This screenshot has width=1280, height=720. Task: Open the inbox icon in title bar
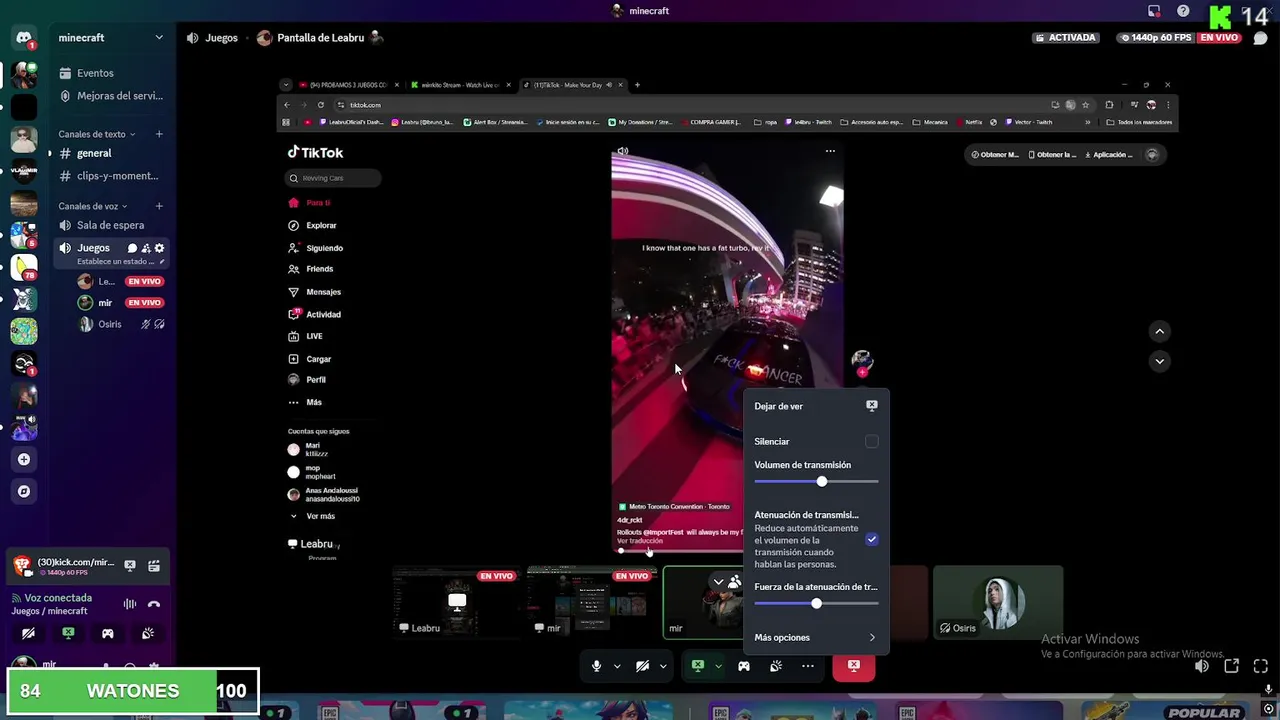coord(1154,11)
